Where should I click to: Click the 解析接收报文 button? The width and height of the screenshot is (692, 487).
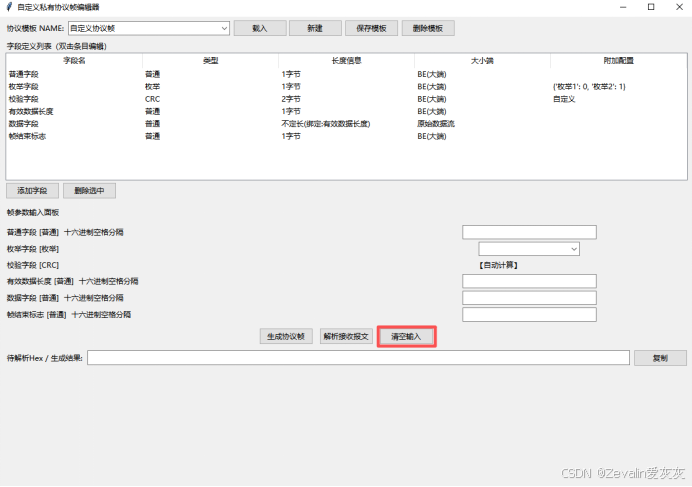[x=346, y=336]
